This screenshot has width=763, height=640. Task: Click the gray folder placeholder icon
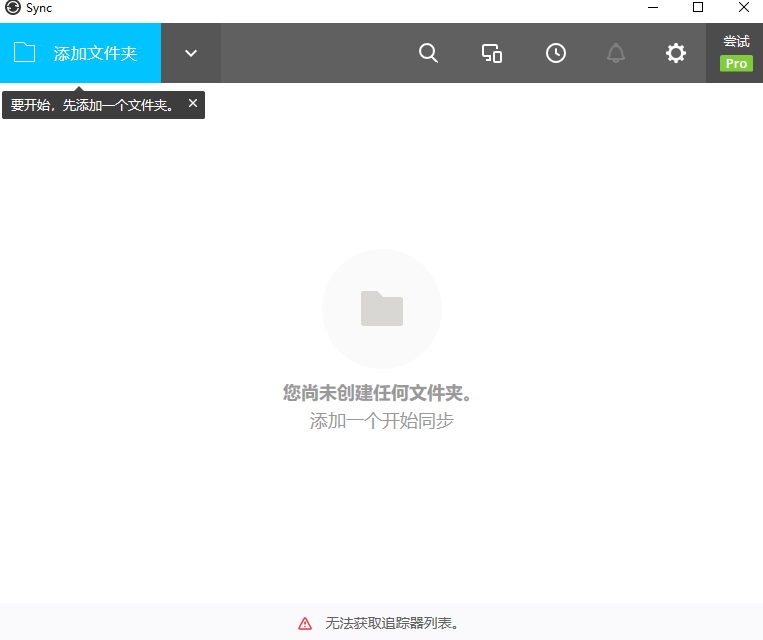point(382,308)
